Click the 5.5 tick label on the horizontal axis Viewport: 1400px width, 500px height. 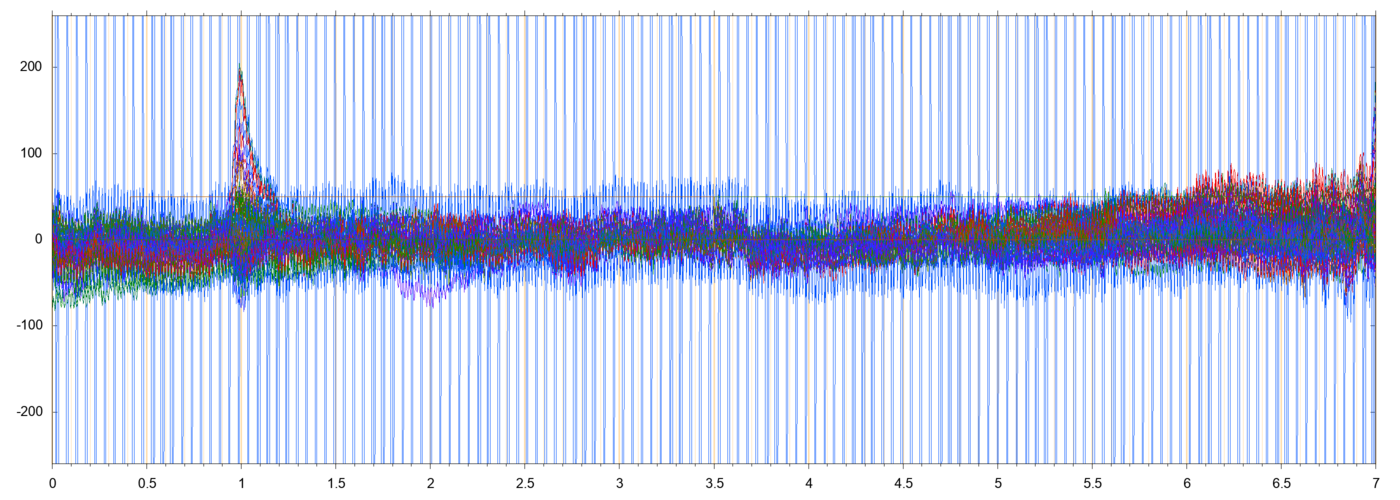(x=1092, y=482)
